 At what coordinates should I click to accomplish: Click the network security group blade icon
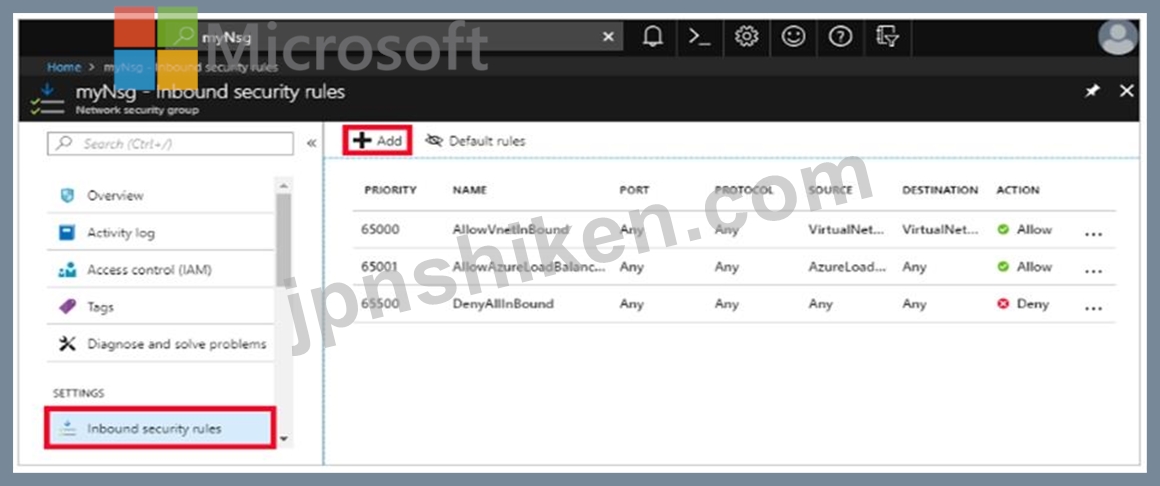(47, 99)
